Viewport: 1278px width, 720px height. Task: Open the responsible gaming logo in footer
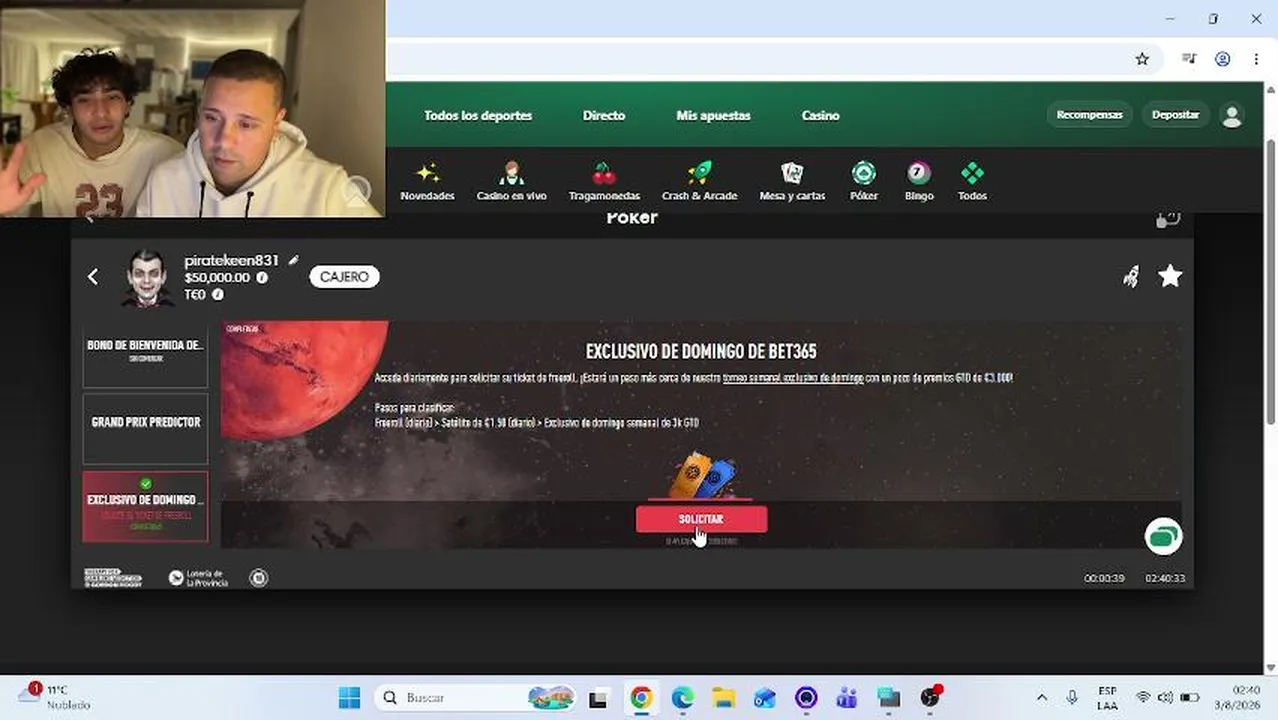113,578
